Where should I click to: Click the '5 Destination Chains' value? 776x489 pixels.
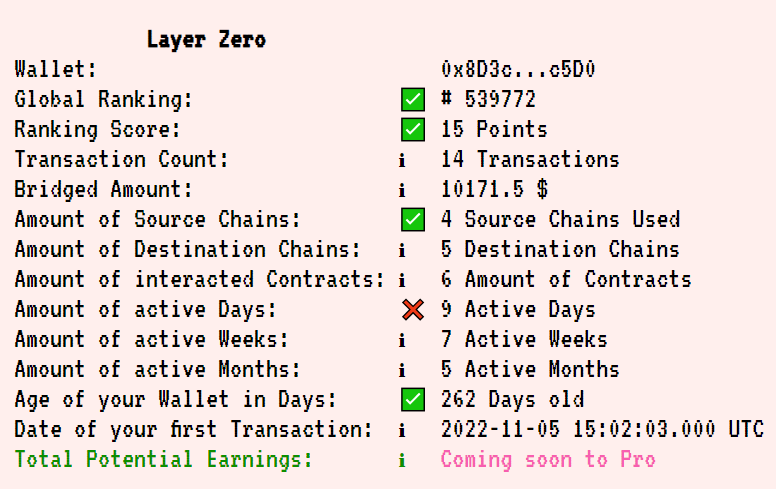pyautogui.click(x=560, y=250)
